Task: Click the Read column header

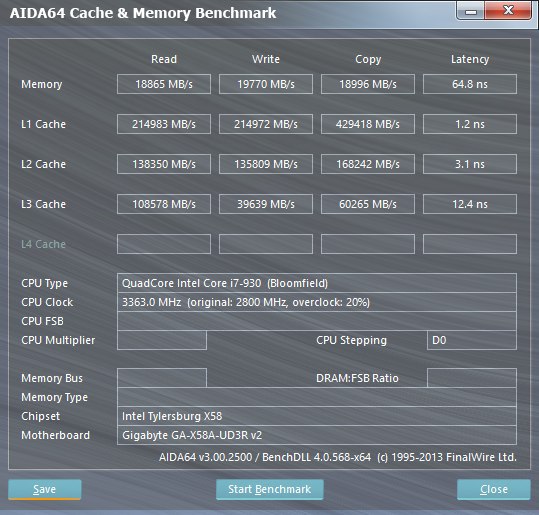Action: 164,59
